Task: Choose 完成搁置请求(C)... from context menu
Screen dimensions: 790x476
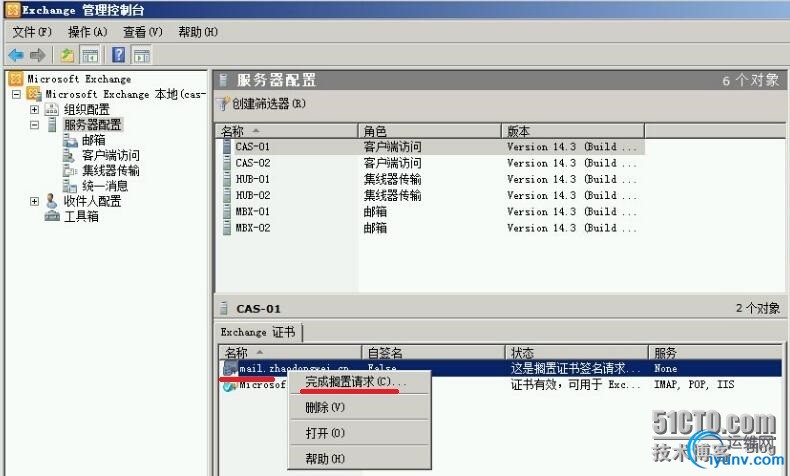Action: (359, 382)
